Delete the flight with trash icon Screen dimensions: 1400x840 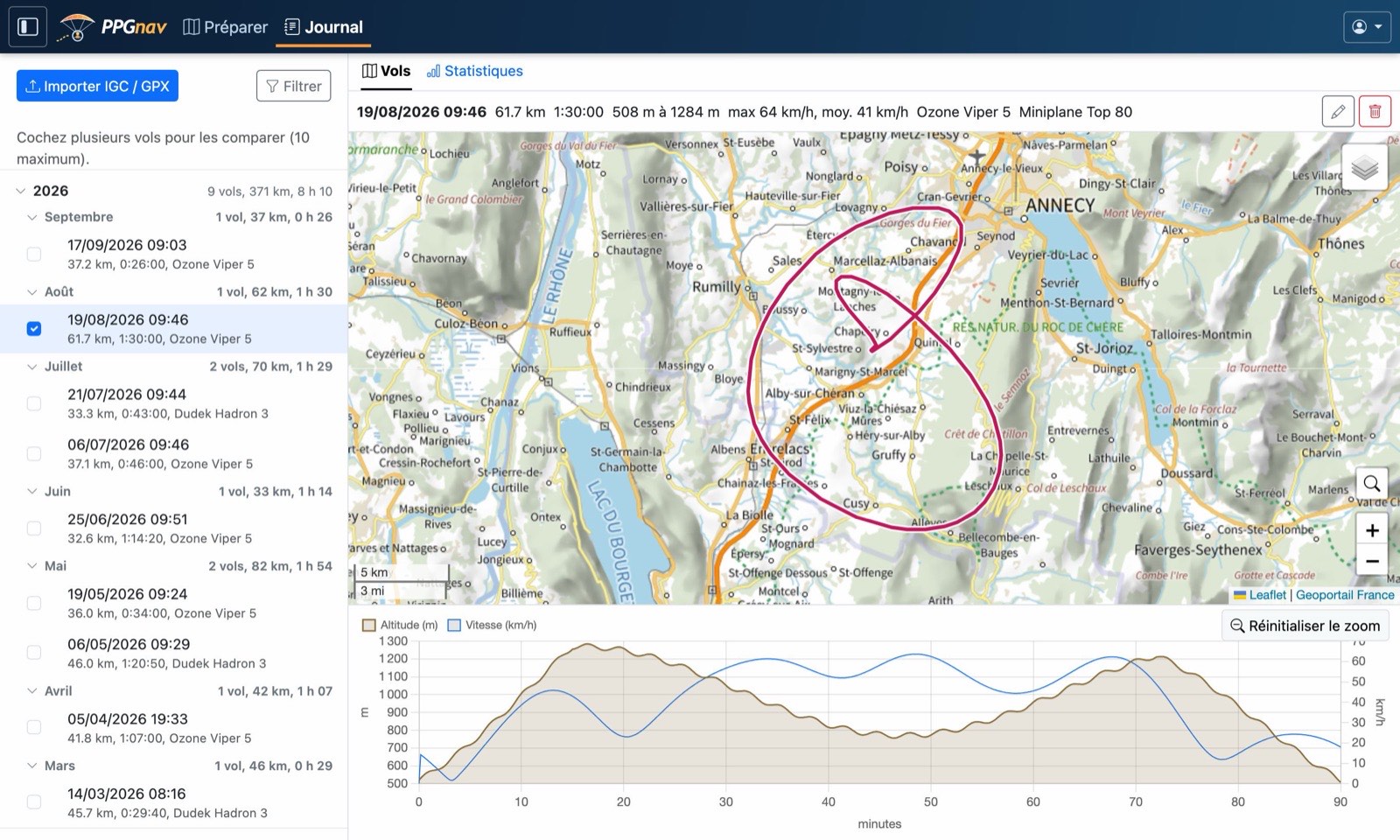[x=1375, y=111]
